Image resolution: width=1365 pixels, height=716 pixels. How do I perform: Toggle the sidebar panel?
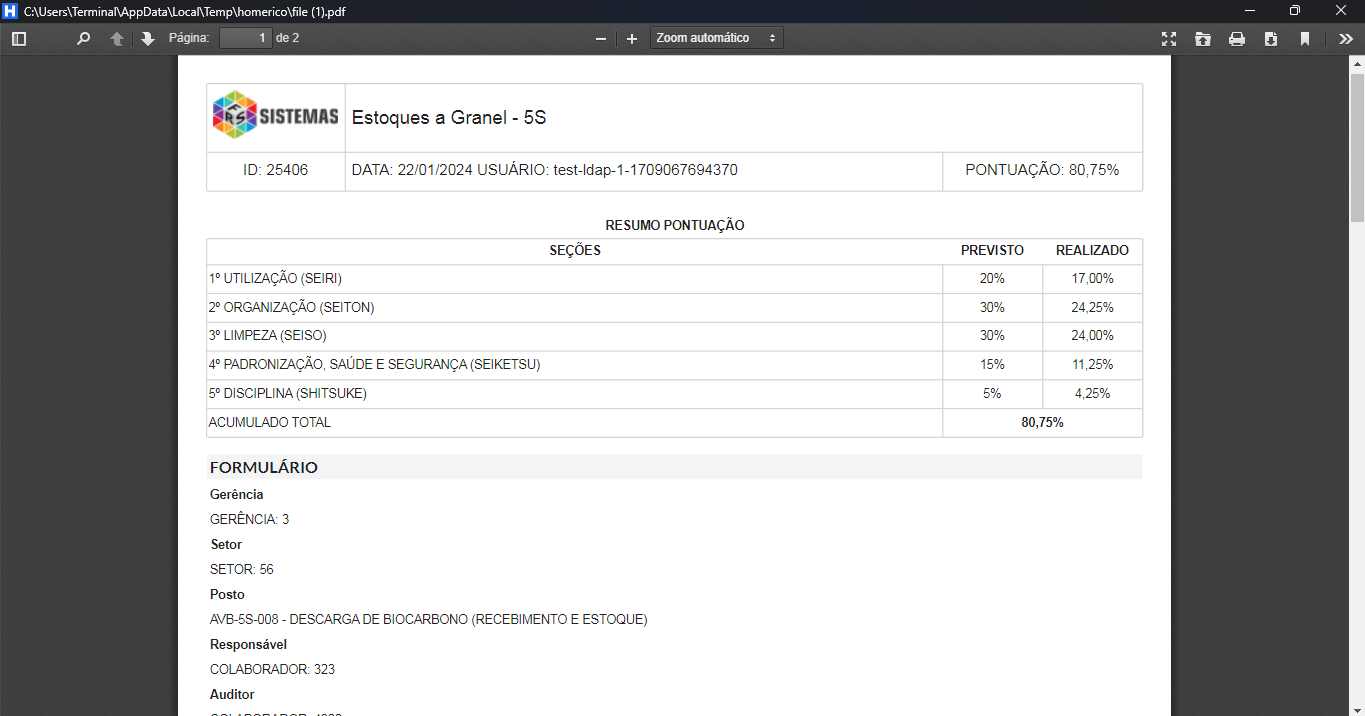(x=18, y=39)
